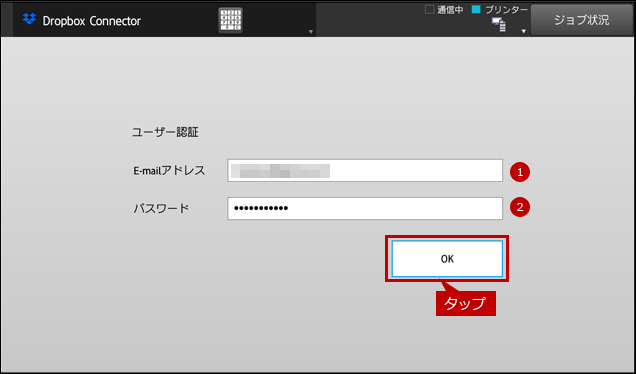Screen dimensions: 636x374
Task: Click the 通信中 communication indicator
Action: tap(444, 10)
